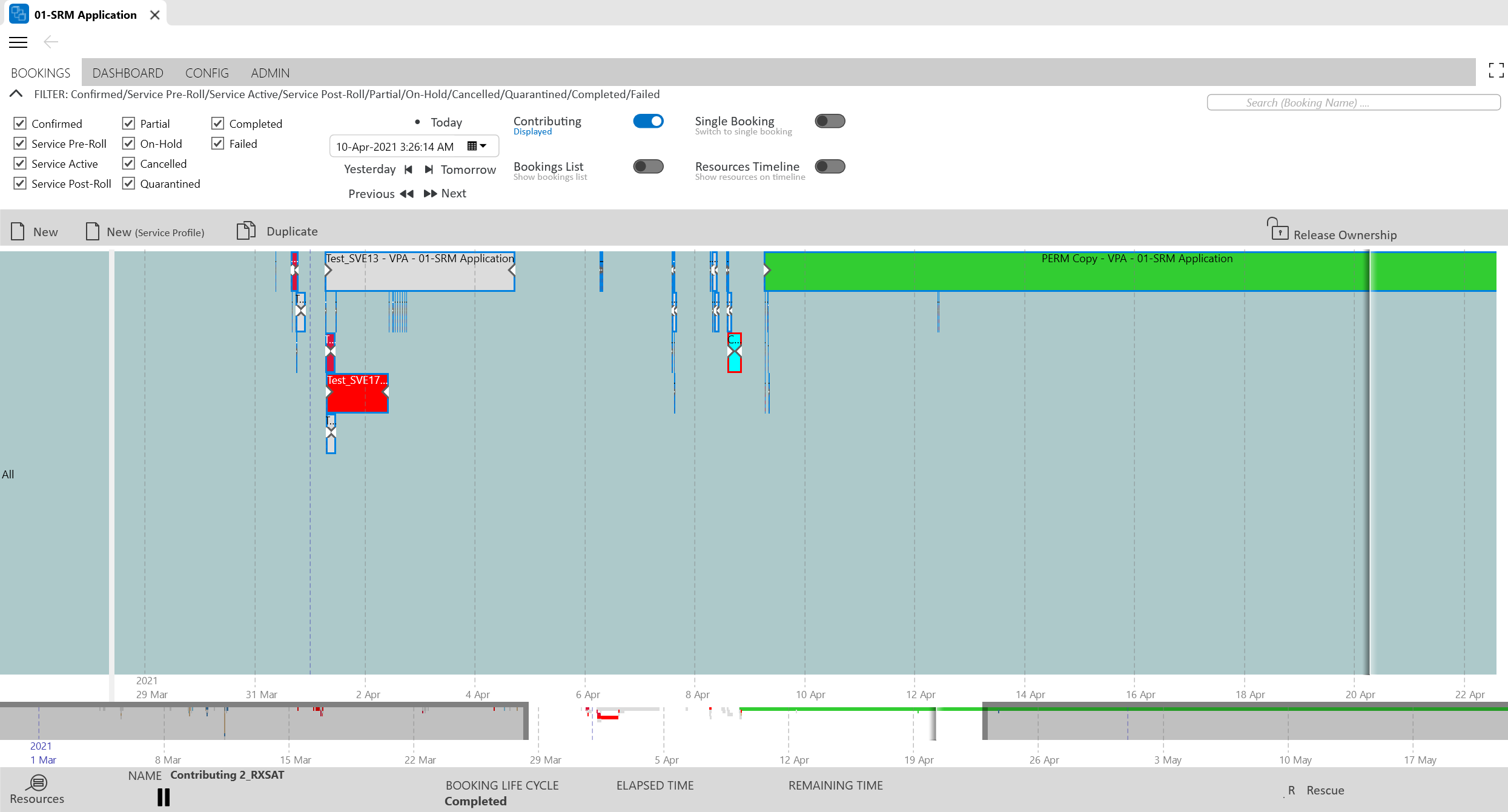Viewport: 1508px width, 812px height.
Task: Click the back arrow icon
Action: coord(51,42)
